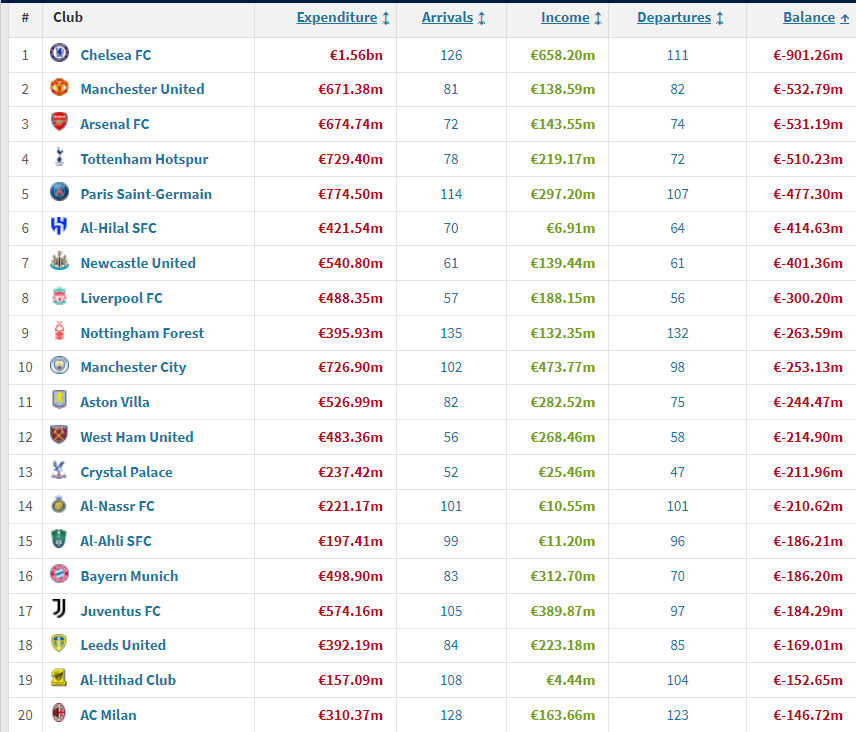
Task: Open the AC Milan club link
Action: [x=108, y=715]
